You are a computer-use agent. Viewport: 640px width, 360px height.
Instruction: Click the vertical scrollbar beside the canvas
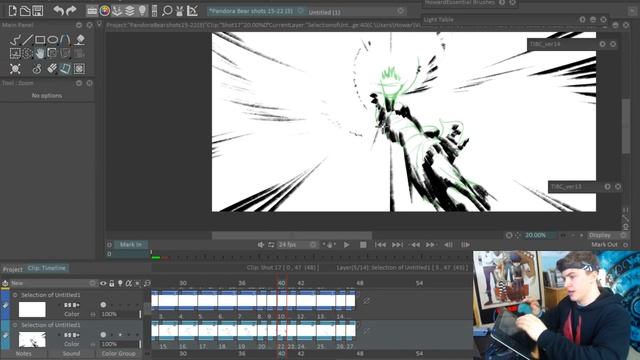pyautogui.click(x=625, y=125)
